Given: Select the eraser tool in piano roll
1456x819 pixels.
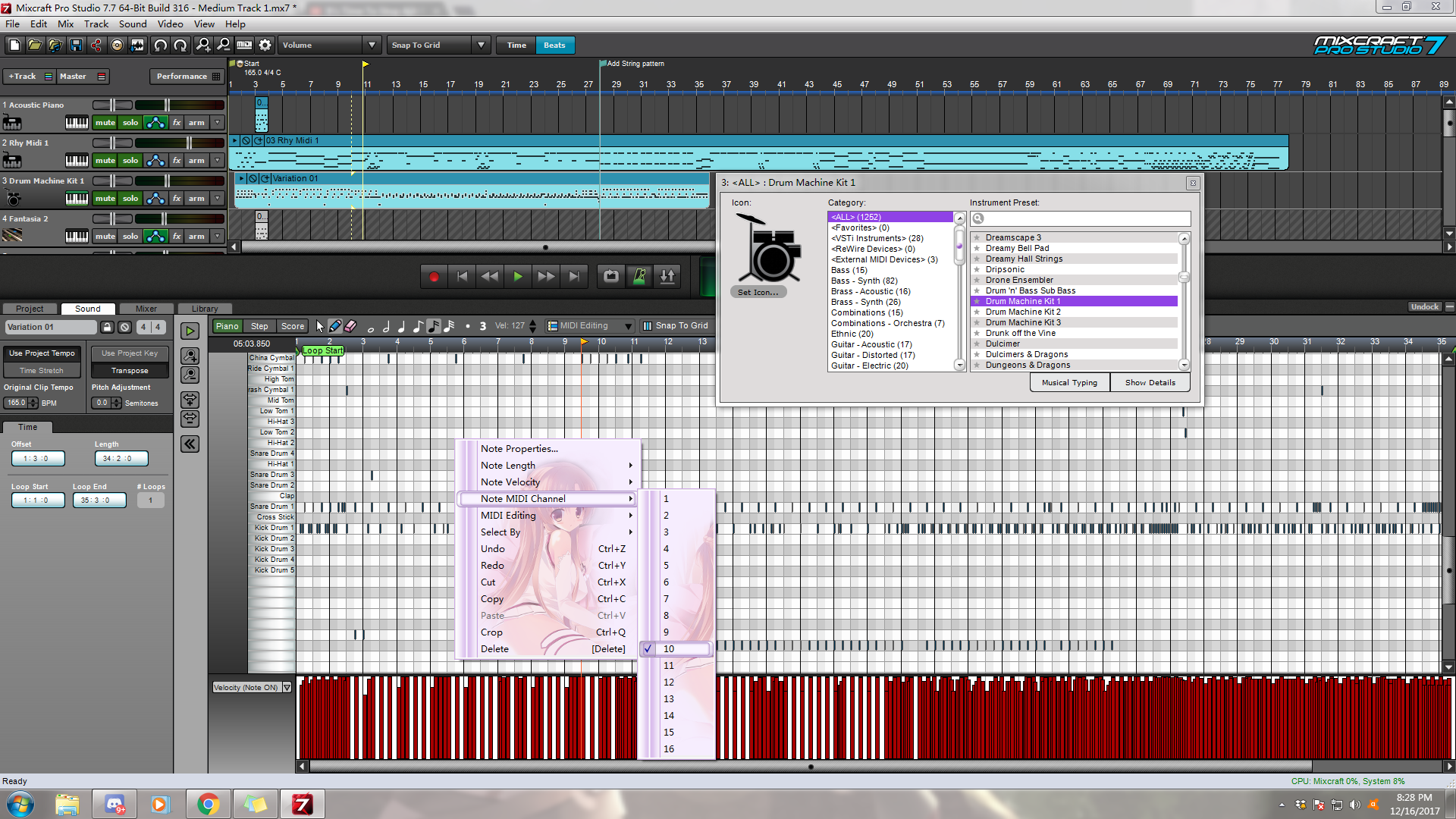Looking at the screenshot, I should [x=350, y=326].
